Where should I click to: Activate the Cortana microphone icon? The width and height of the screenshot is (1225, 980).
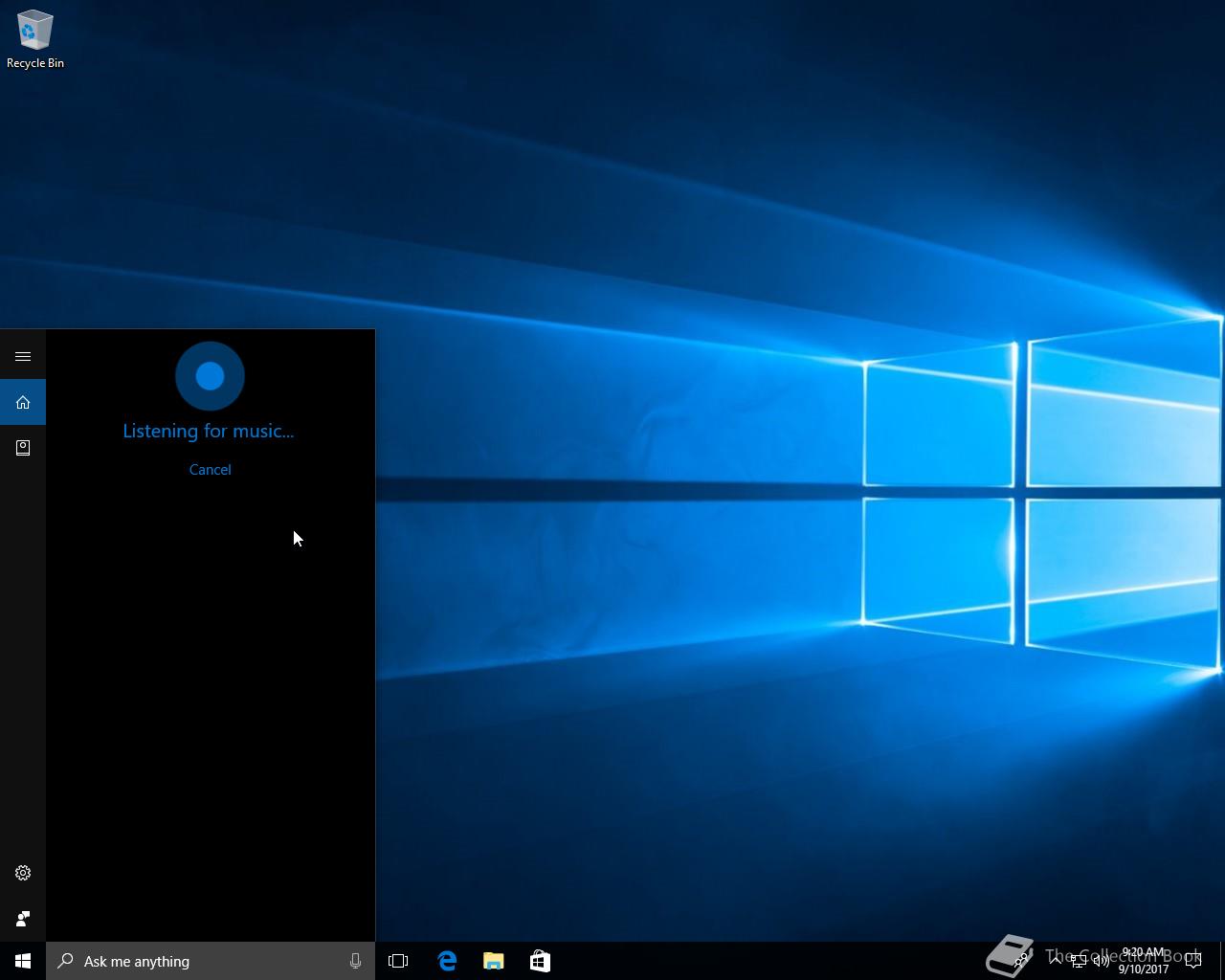click(x=355, y=961)
